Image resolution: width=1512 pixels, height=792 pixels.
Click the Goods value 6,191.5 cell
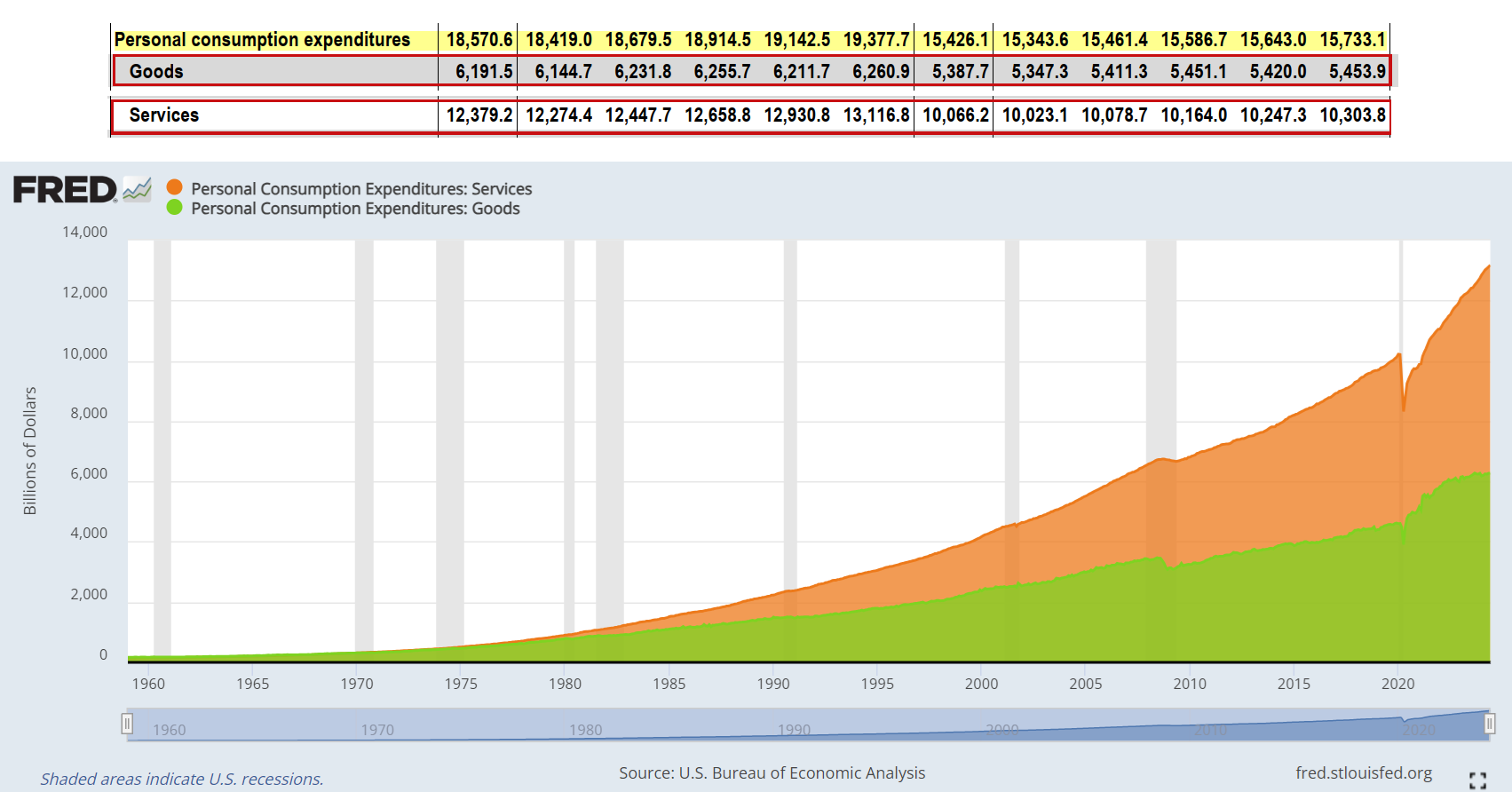tap(483, 72)
